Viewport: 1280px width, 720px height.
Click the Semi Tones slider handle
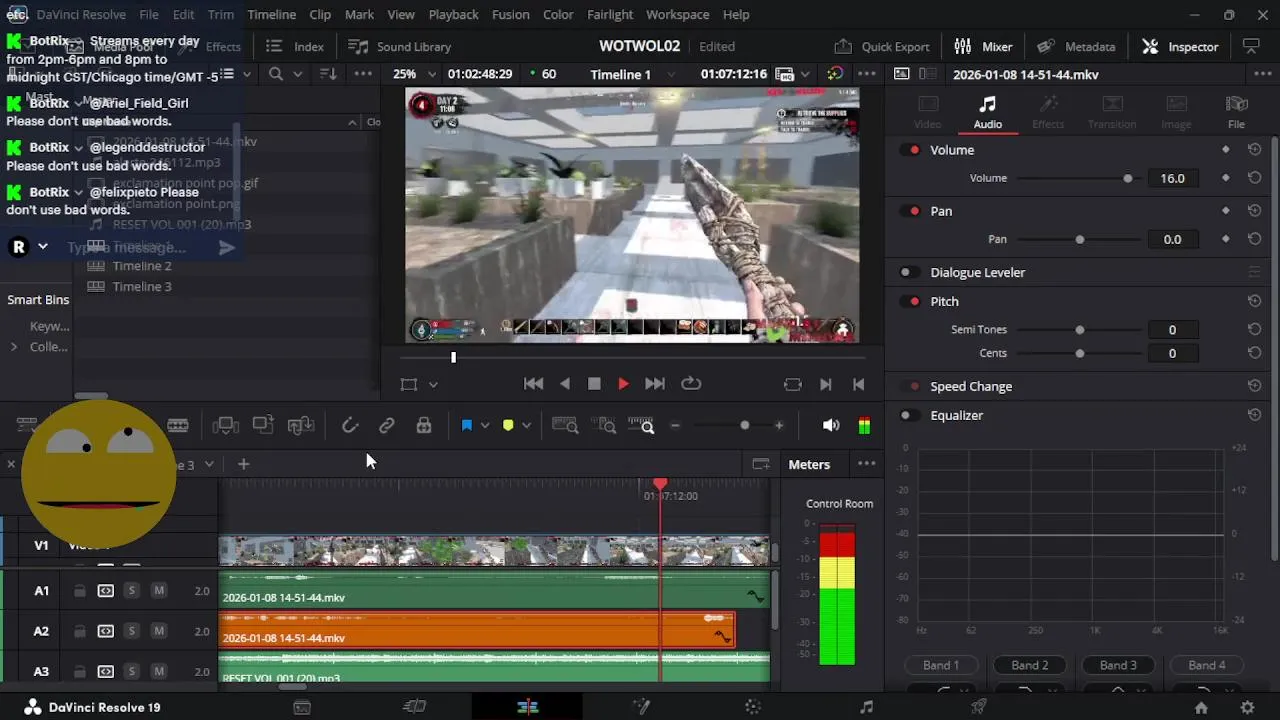[1080, 329]
